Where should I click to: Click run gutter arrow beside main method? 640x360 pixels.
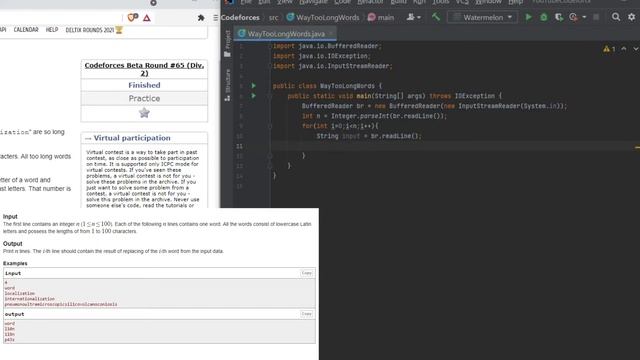(253, 96)
